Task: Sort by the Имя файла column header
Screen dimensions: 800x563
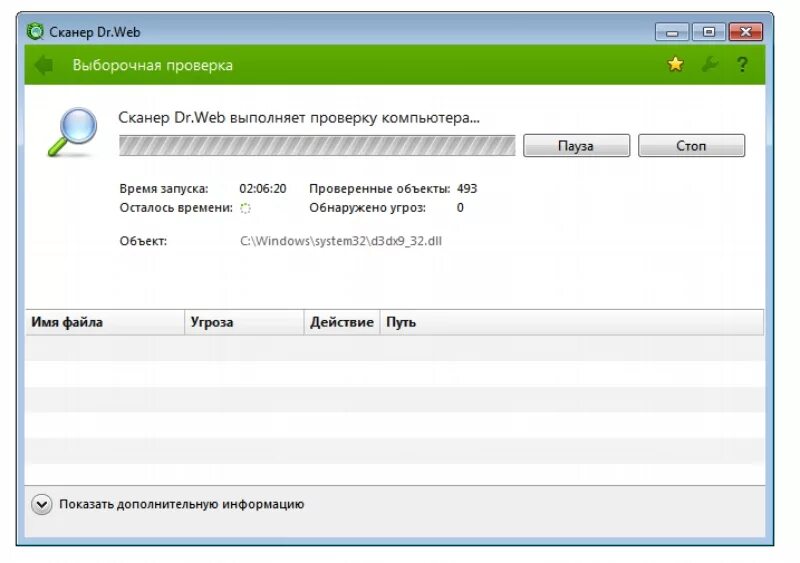Action: click(x=105, y=322)
